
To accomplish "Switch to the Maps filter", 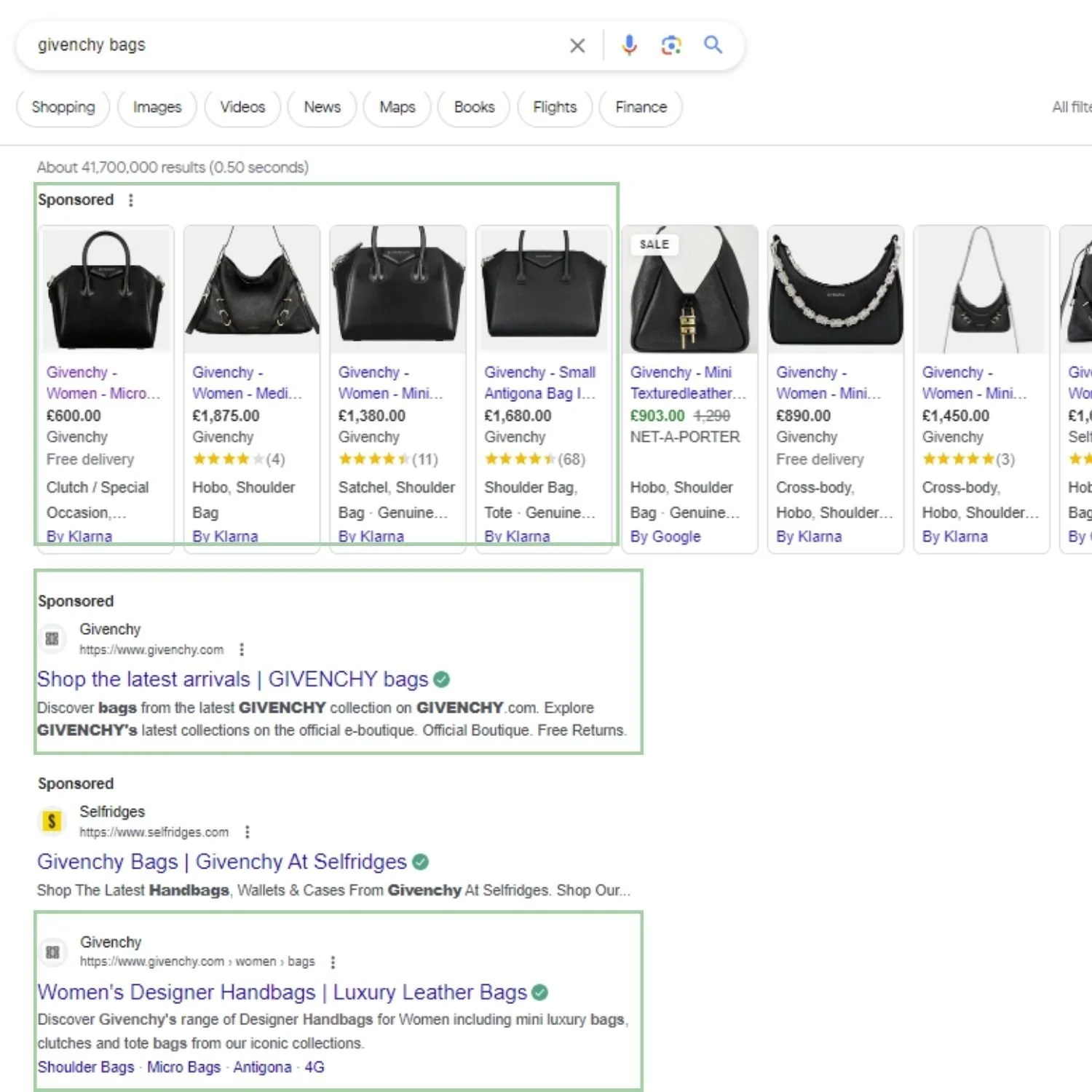I will (397, 107).
